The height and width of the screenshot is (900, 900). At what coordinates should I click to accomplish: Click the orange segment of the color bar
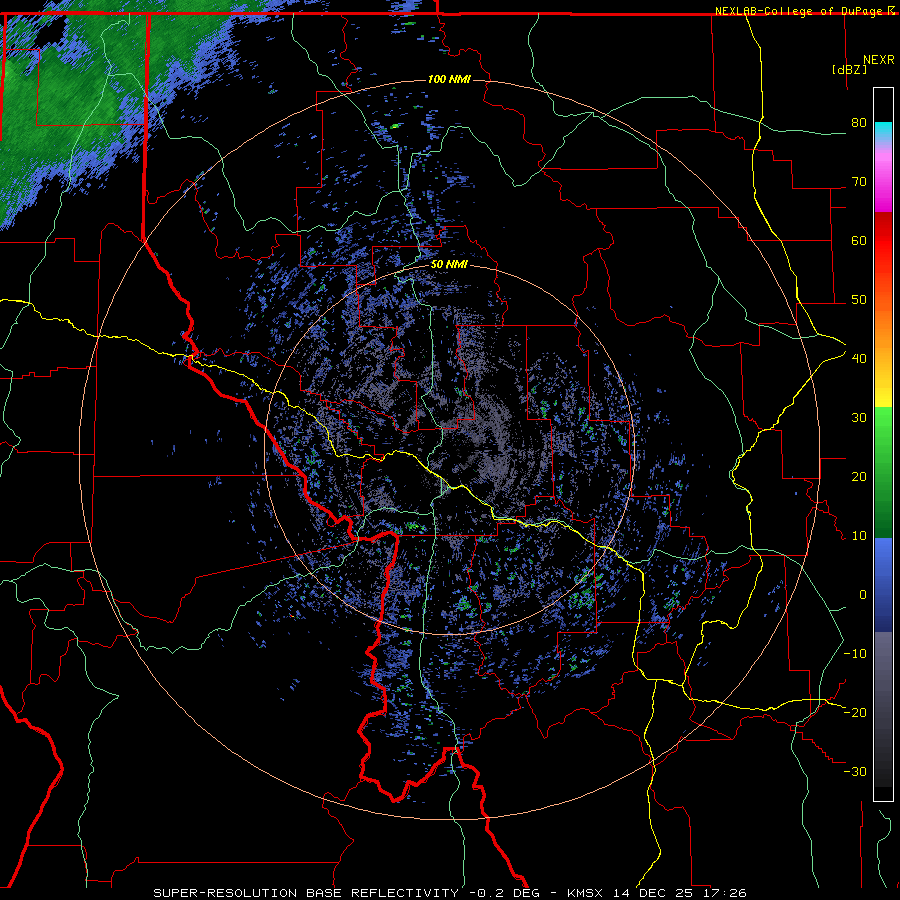pos(883,327)
